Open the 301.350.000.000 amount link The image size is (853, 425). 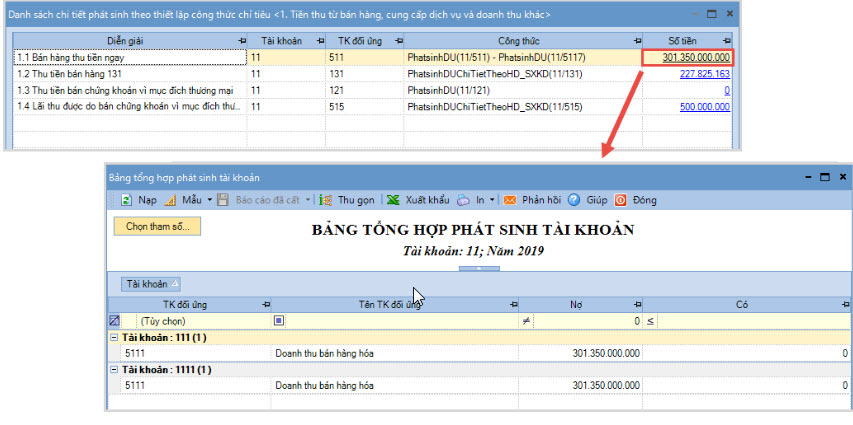pos(696,57)
